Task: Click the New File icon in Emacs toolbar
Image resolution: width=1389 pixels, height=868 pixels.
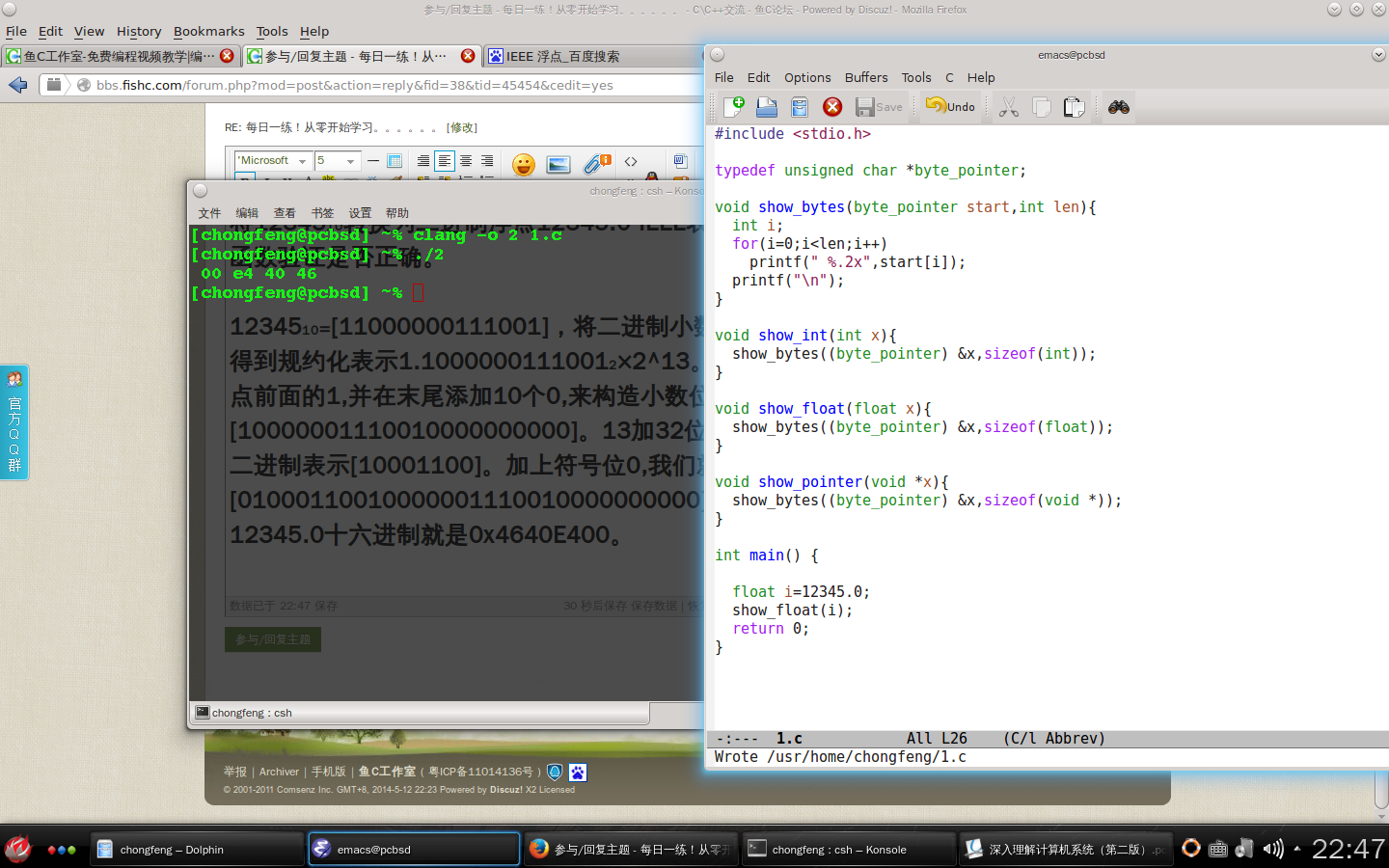Action: coord(734,106)
